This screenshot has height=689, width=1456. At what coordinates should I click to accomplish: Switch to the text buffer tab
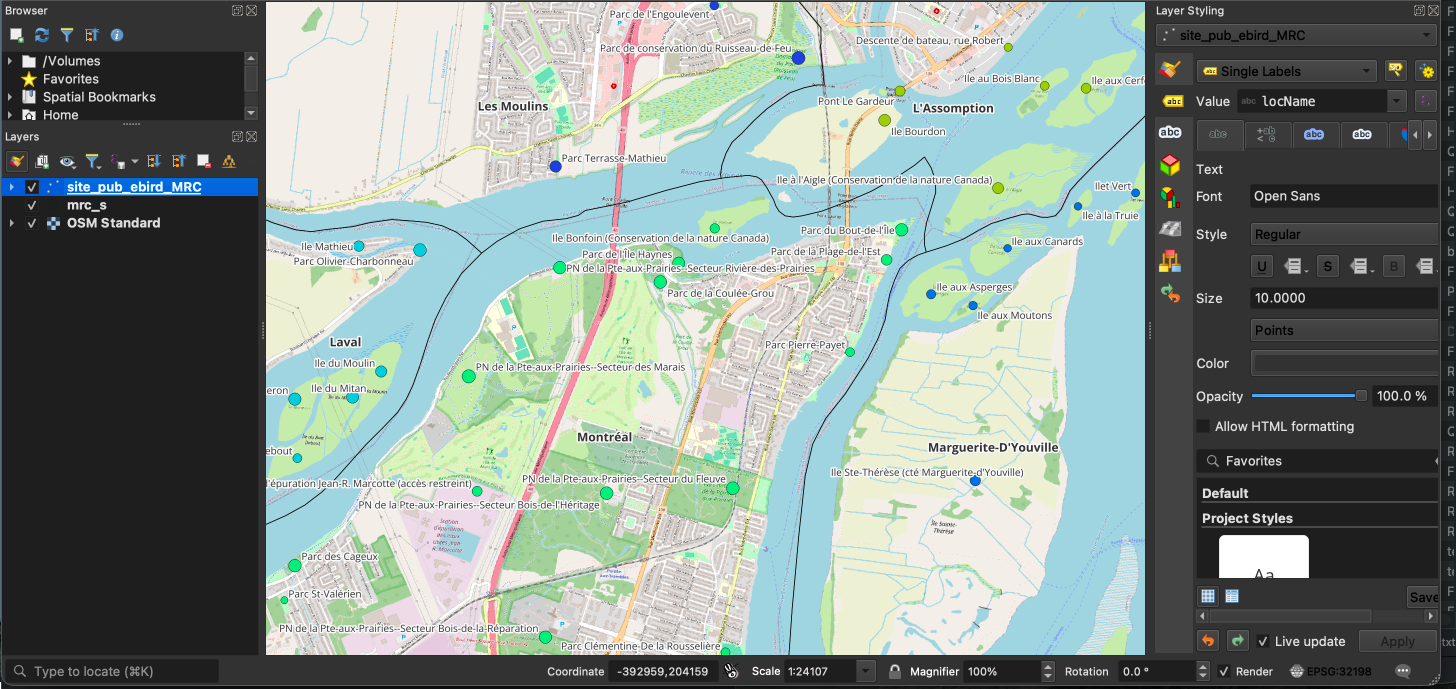click(1314, 135)
